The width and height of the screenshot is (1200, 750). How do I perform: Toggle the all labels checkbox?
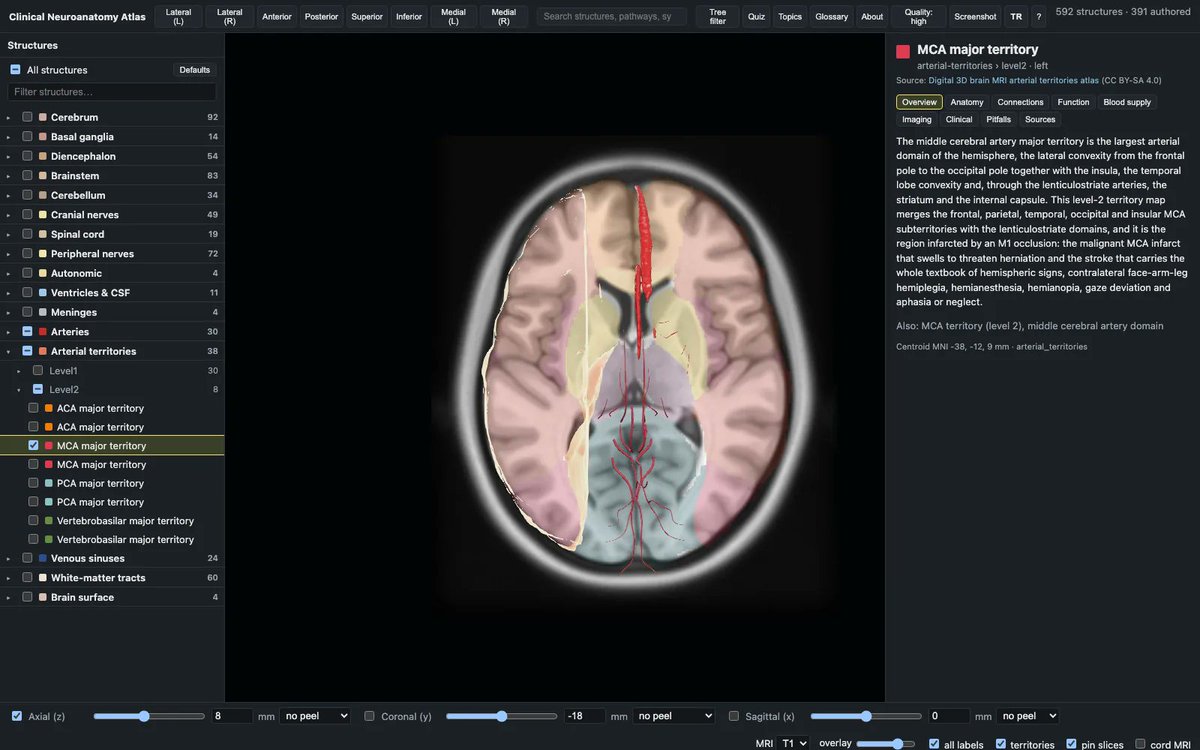point(934,744)
